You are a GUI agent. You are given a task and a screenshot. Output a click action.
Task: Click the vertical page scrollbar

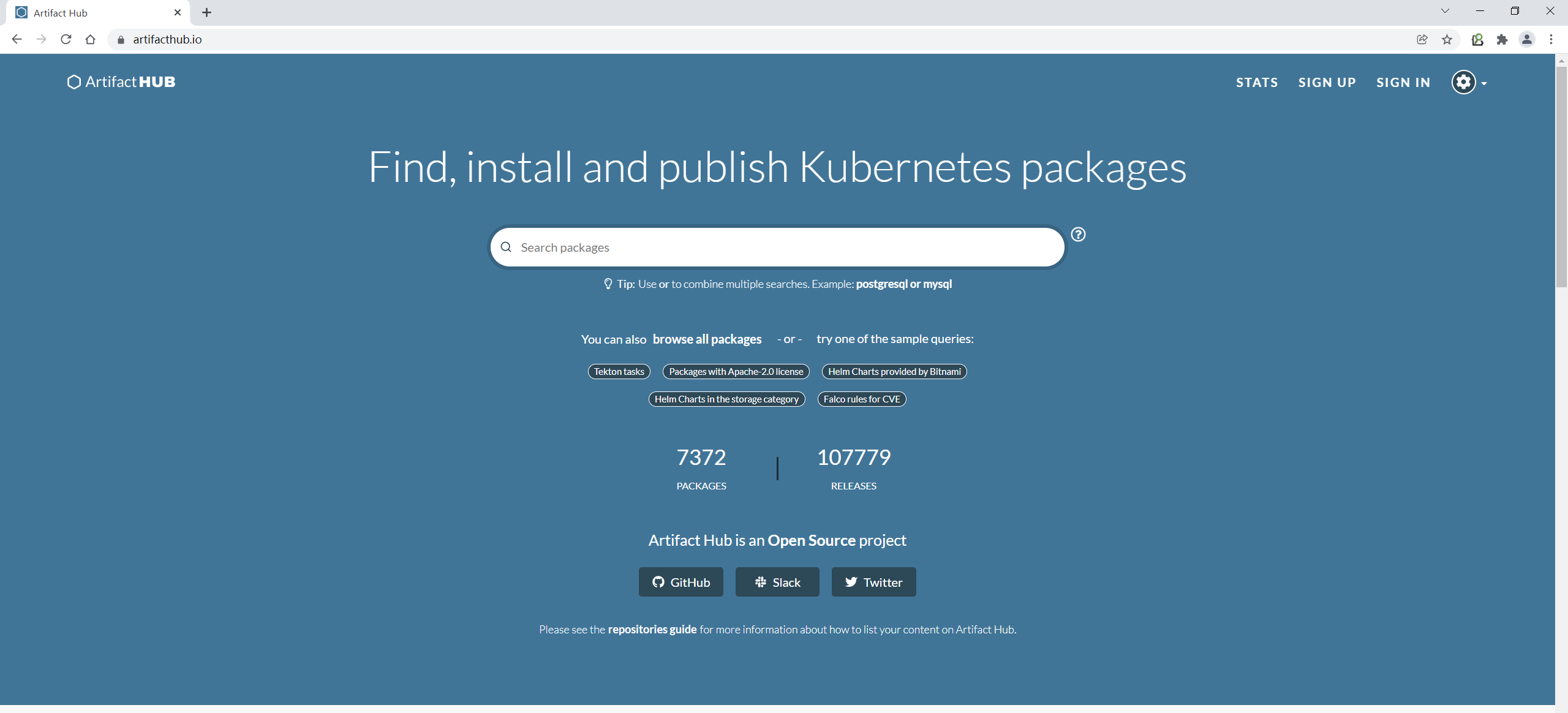(x=1561, y=178)
